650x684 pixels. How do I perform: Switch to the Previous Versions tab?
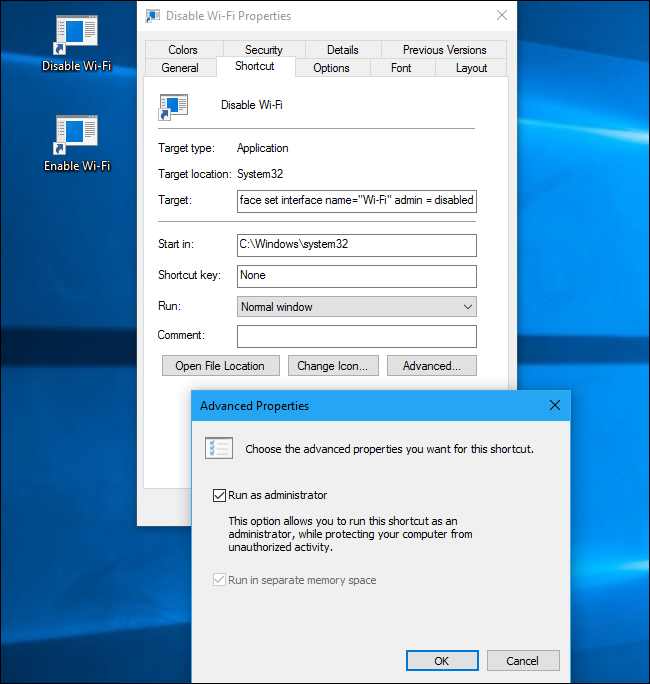tap(444, 50)
